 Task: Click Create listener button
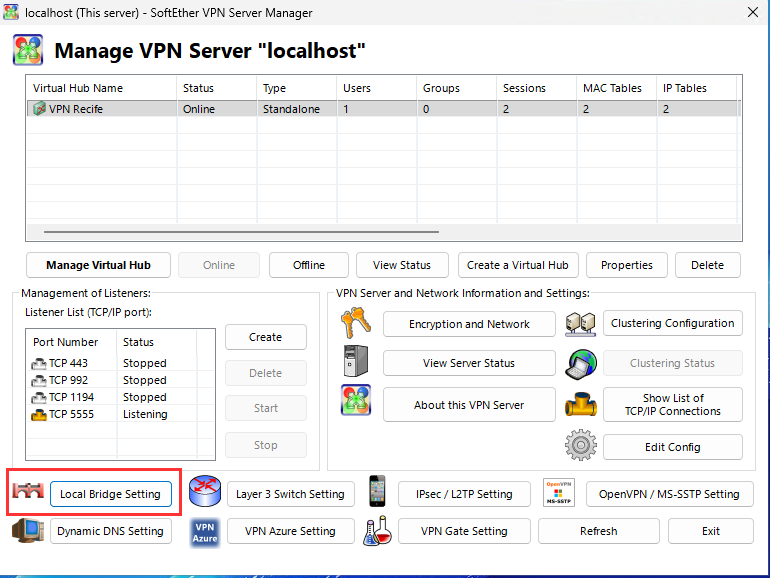point(266,337)
